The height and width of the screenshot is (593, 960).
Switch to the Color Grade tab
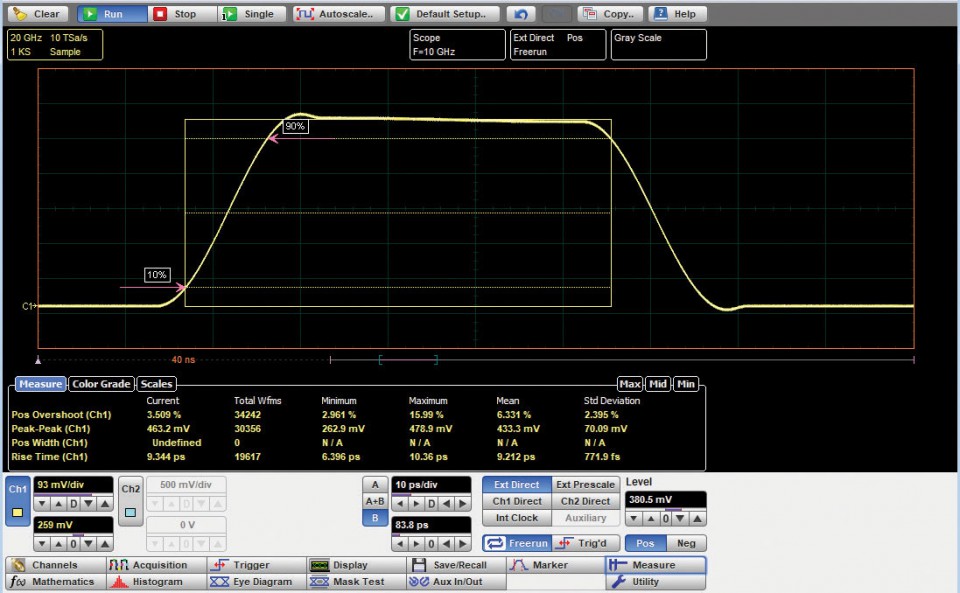(101, 384)
